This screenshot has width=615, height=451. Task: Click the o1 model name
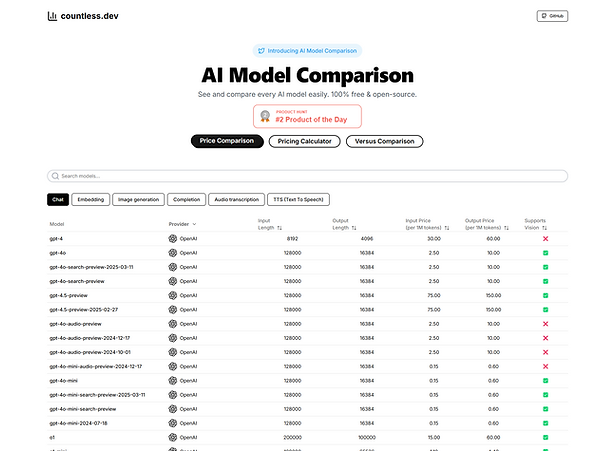(x=52, y=437)
